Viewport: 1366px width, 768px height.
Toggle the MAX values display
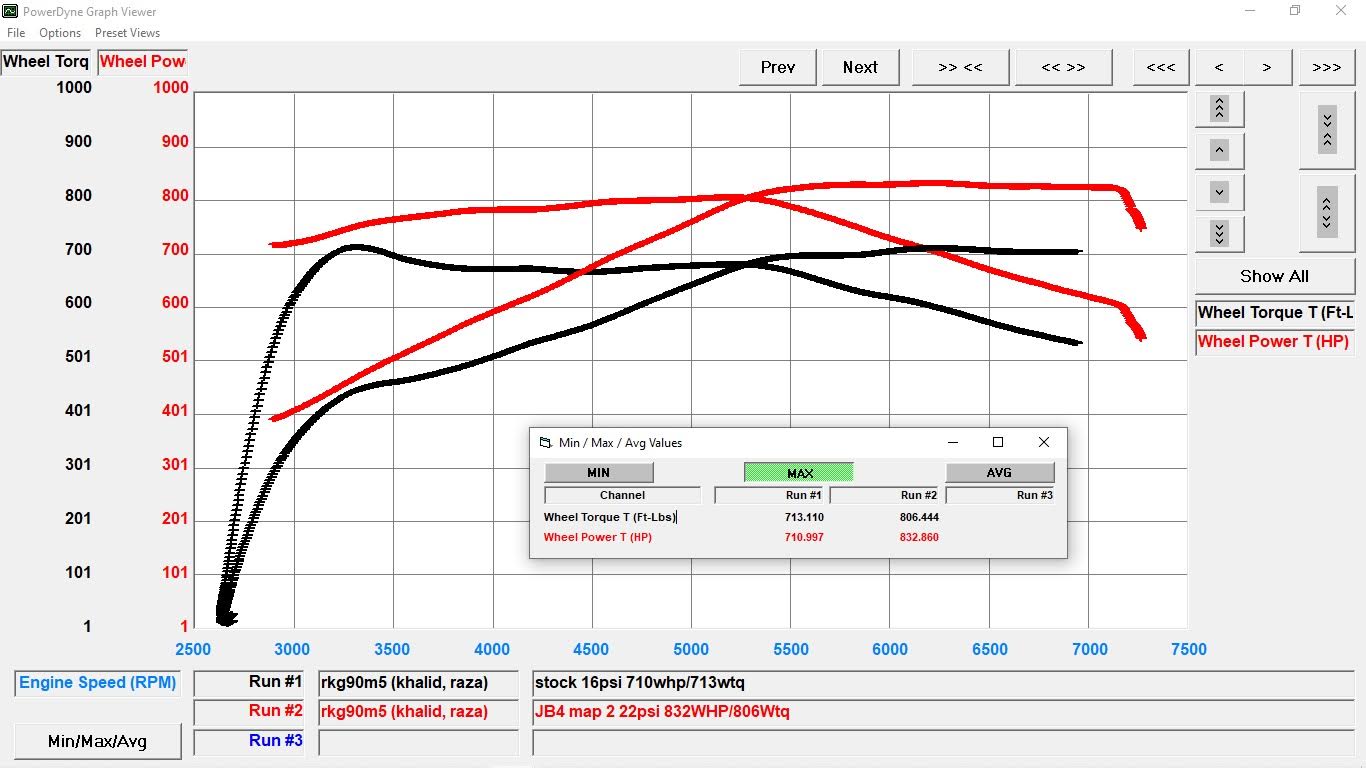click(797, 471)
